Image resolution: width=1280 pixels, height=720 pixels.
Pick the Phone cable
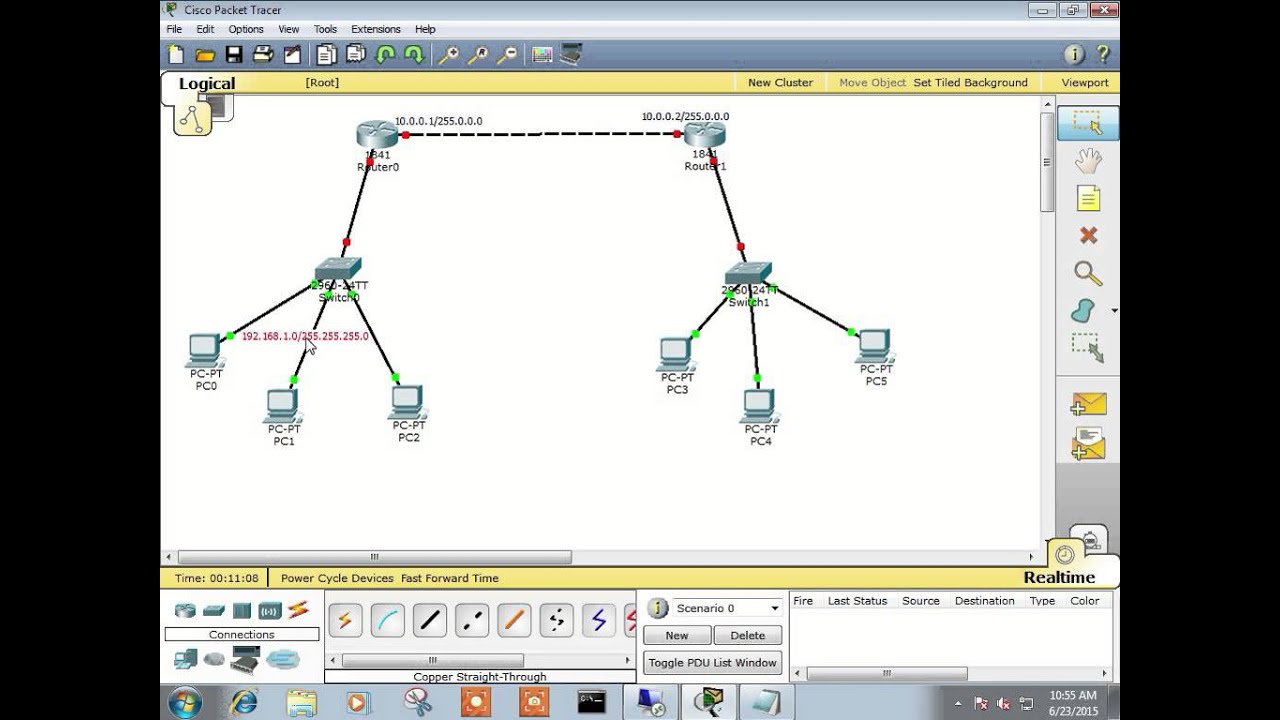pos(556,620)
